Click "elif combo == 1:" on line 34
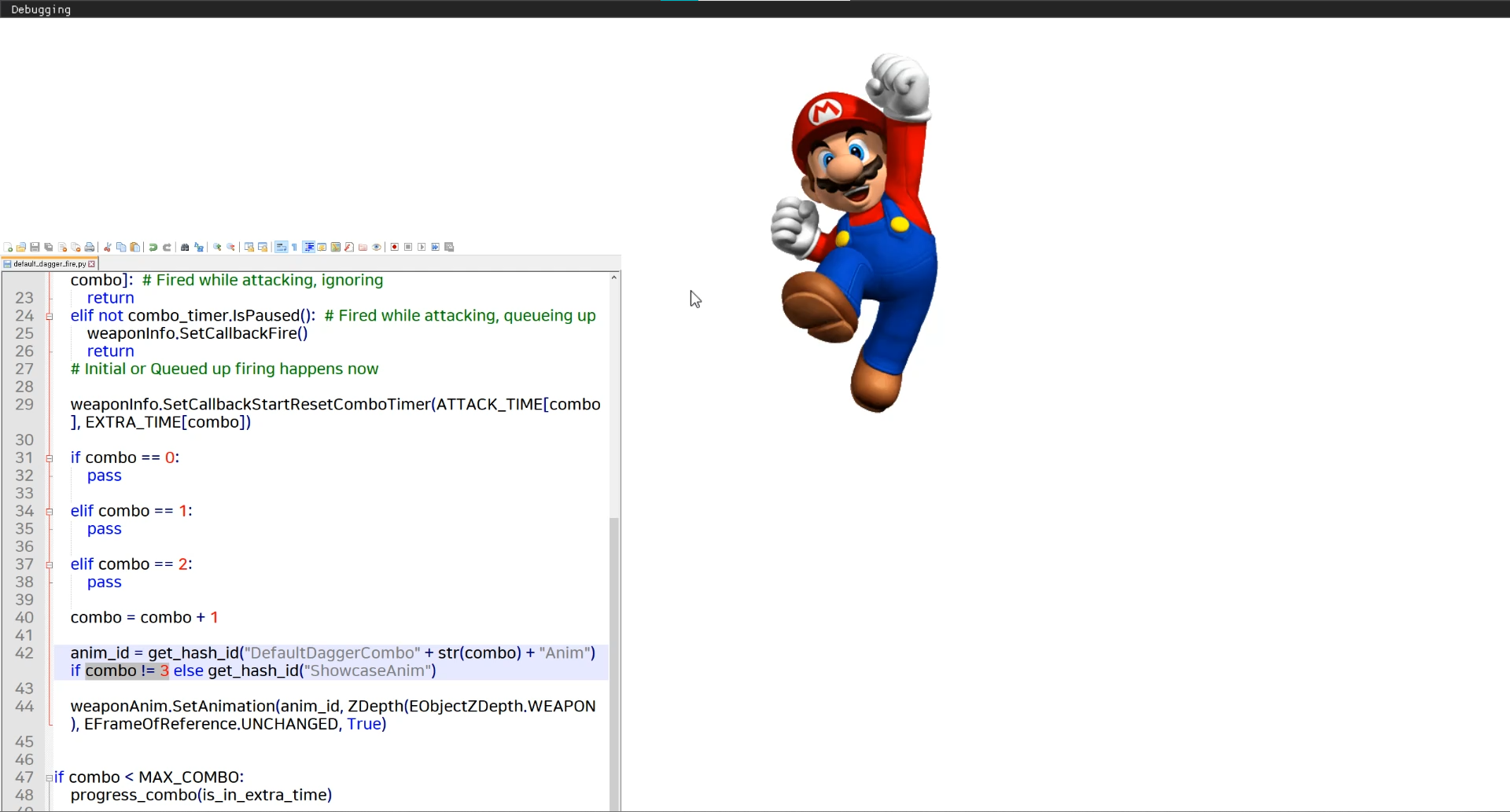 [131, 511]
